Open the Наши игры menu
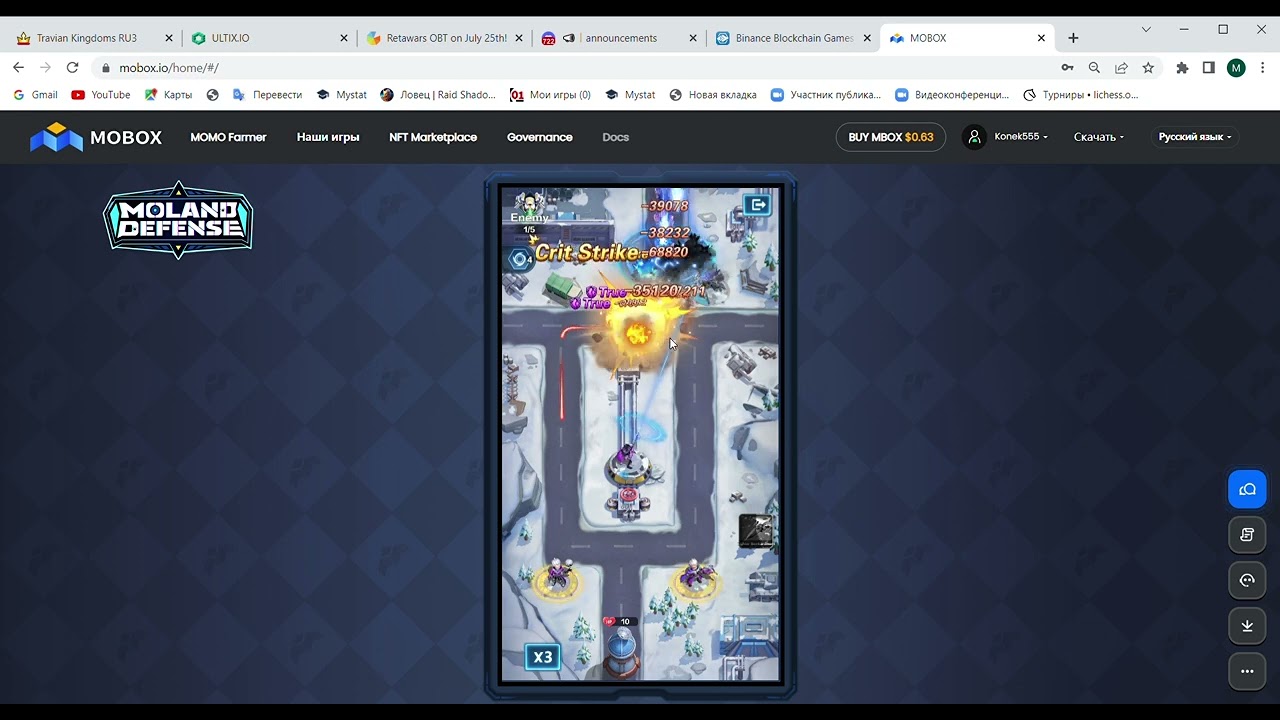The width and height of the screenshot is (1280, 720). [328, 137]
